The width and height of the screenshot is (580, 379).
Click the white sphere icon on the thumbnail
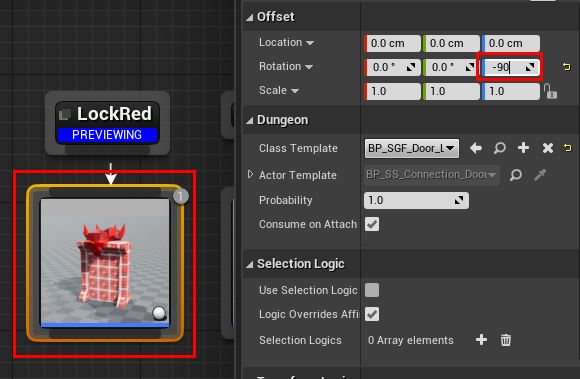click(159, 313)
